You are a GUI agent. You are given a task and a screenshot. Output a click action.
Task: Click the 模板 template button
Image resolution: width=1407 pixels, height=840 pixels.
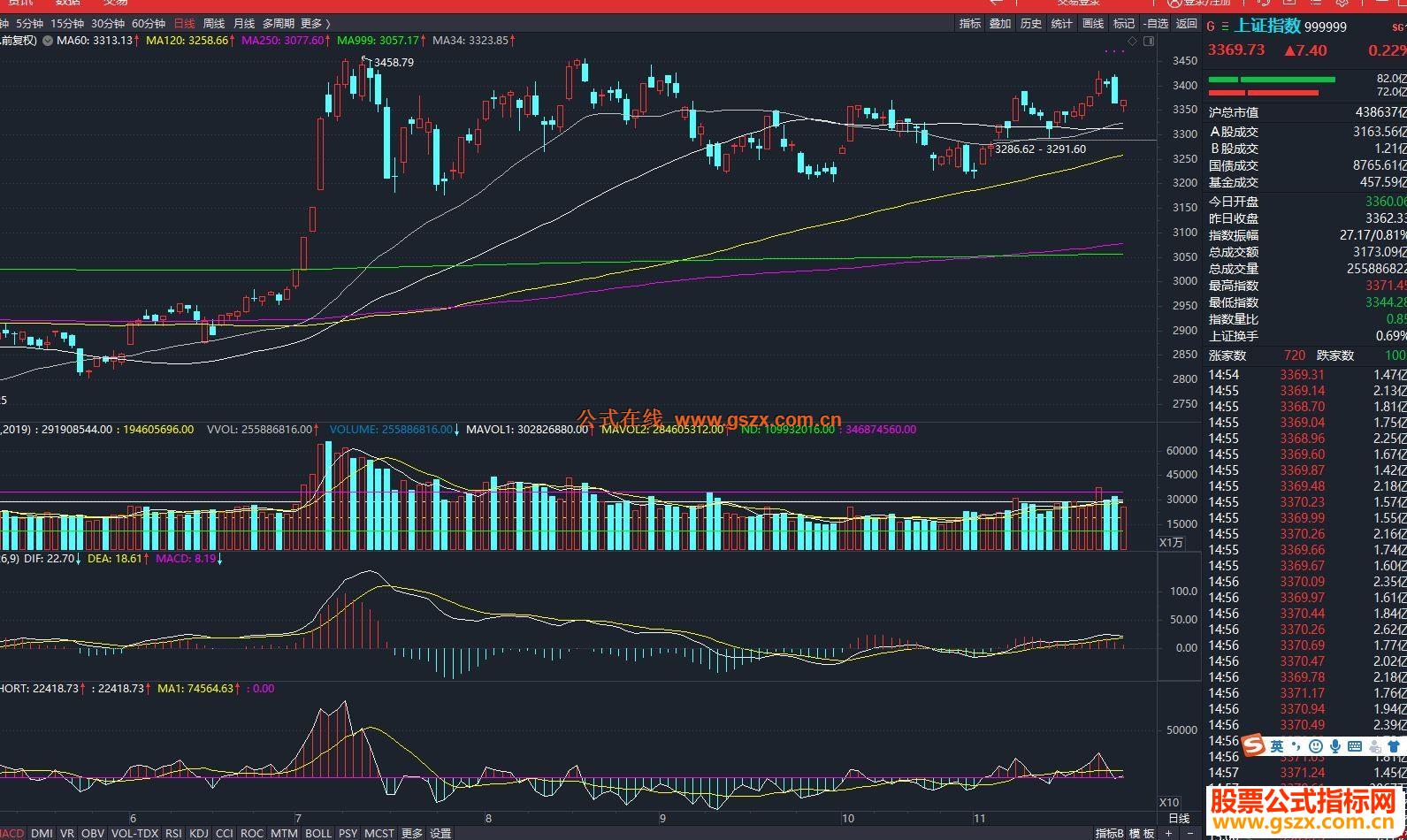pos(1142,833)
